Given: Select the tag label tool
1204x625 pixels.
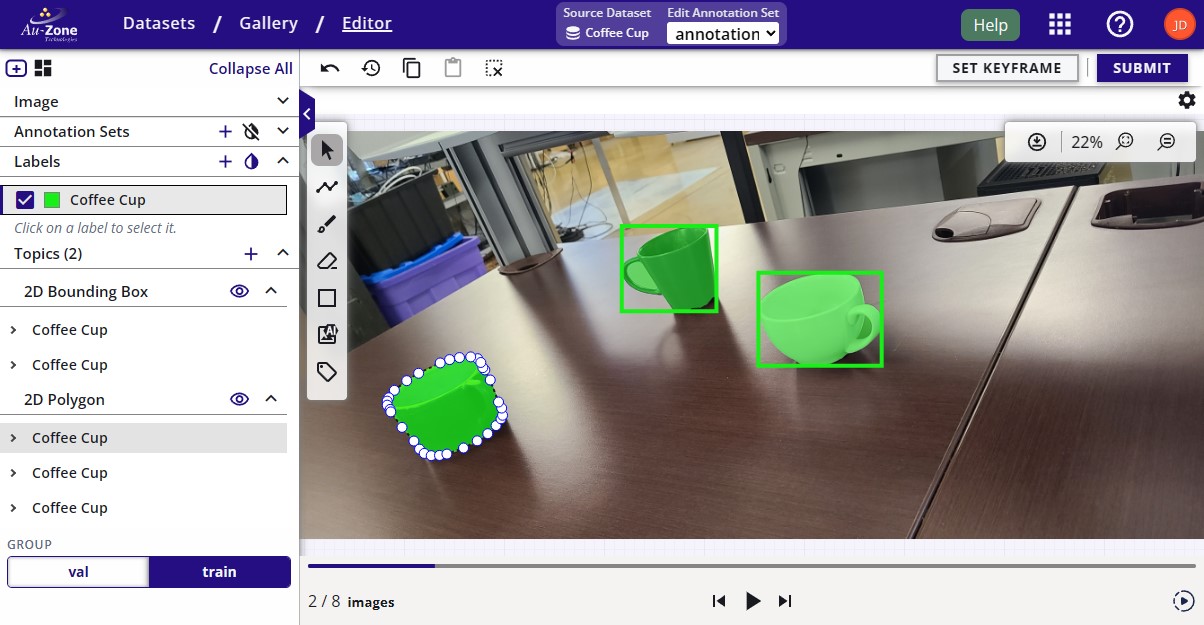Looking at the screenshot, I should point(327,372).
